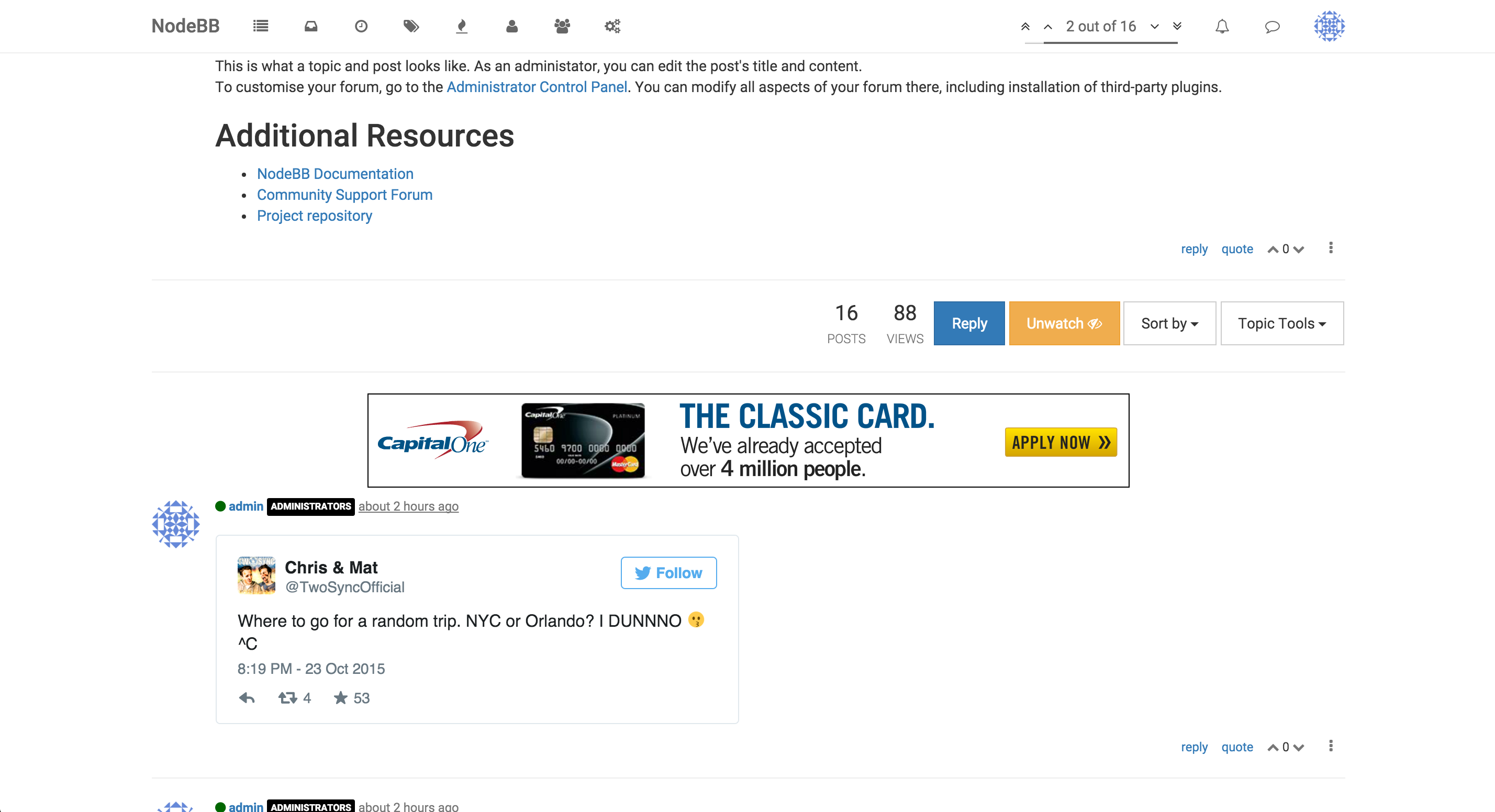Click the Administrator Control Panel link
1495x812 pixels.
[537, 87]
